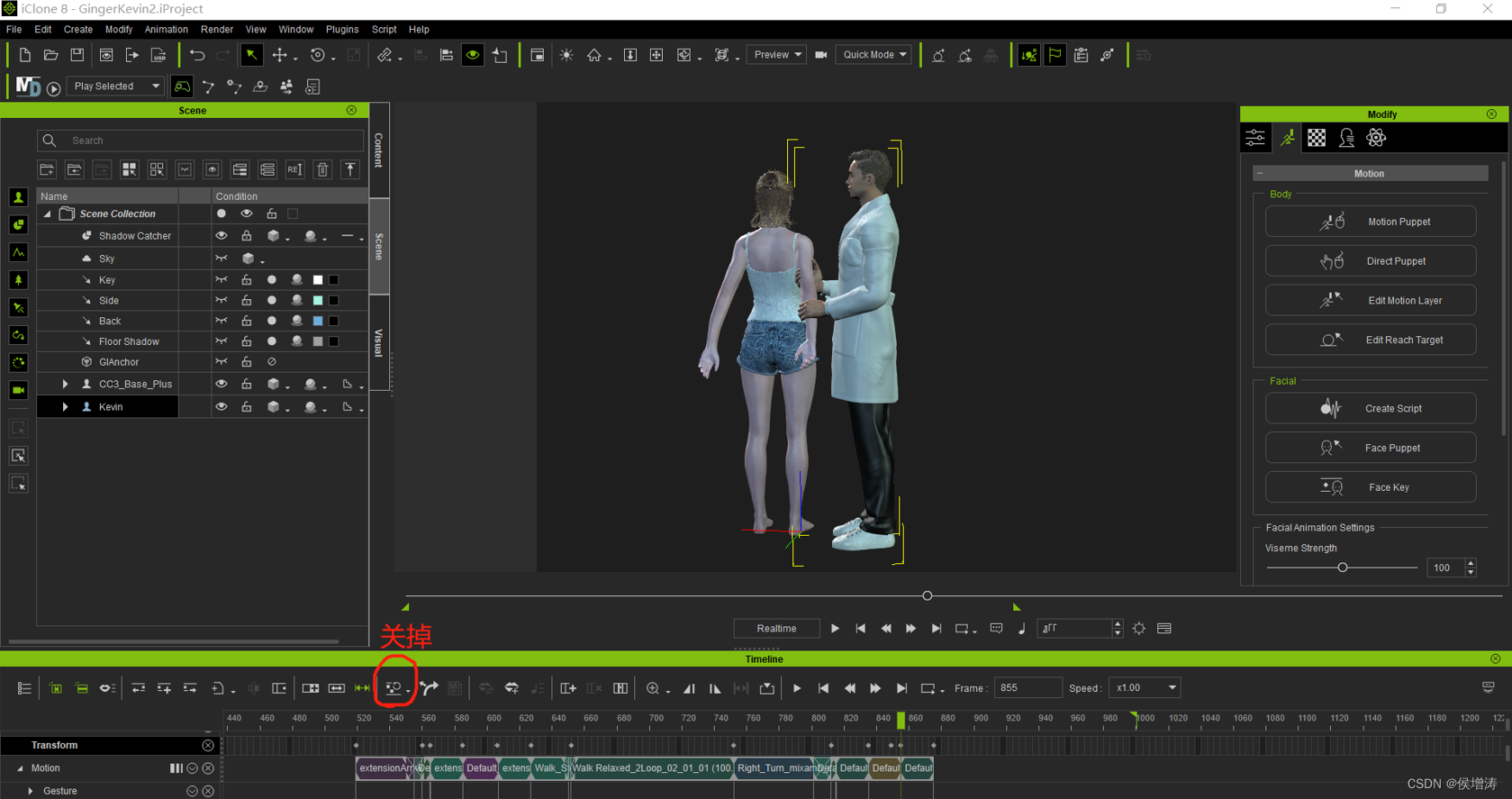Click the circled timeline toggle icon
This screenshot has height=799, width=1512.
pyautogui.click(x=394, y=688)
